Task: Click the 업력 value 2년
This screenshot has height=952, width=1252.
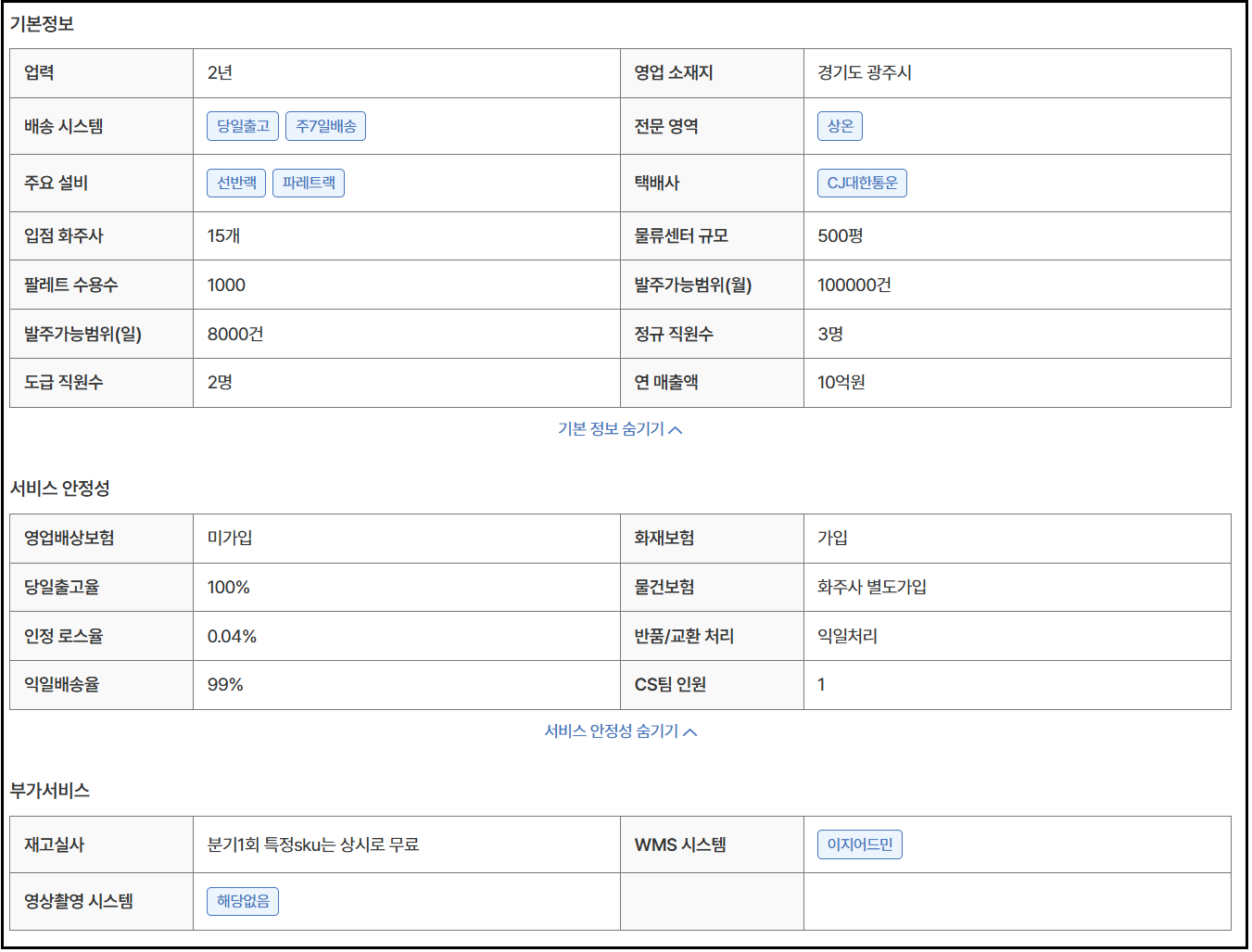Action: click(220, 73)
